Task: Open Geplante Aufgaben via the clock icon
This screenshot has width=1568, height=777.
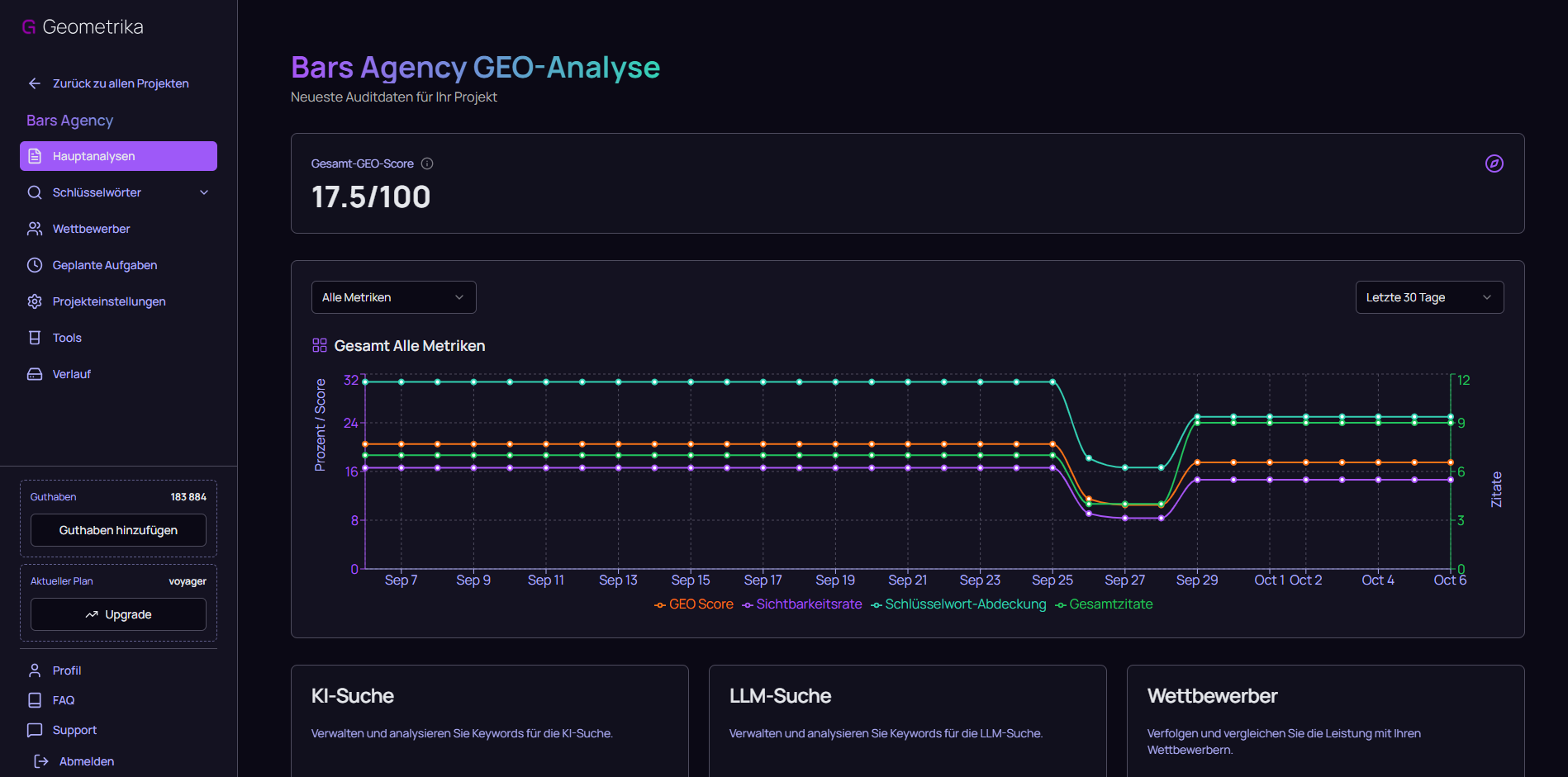Action: (34, 265)
